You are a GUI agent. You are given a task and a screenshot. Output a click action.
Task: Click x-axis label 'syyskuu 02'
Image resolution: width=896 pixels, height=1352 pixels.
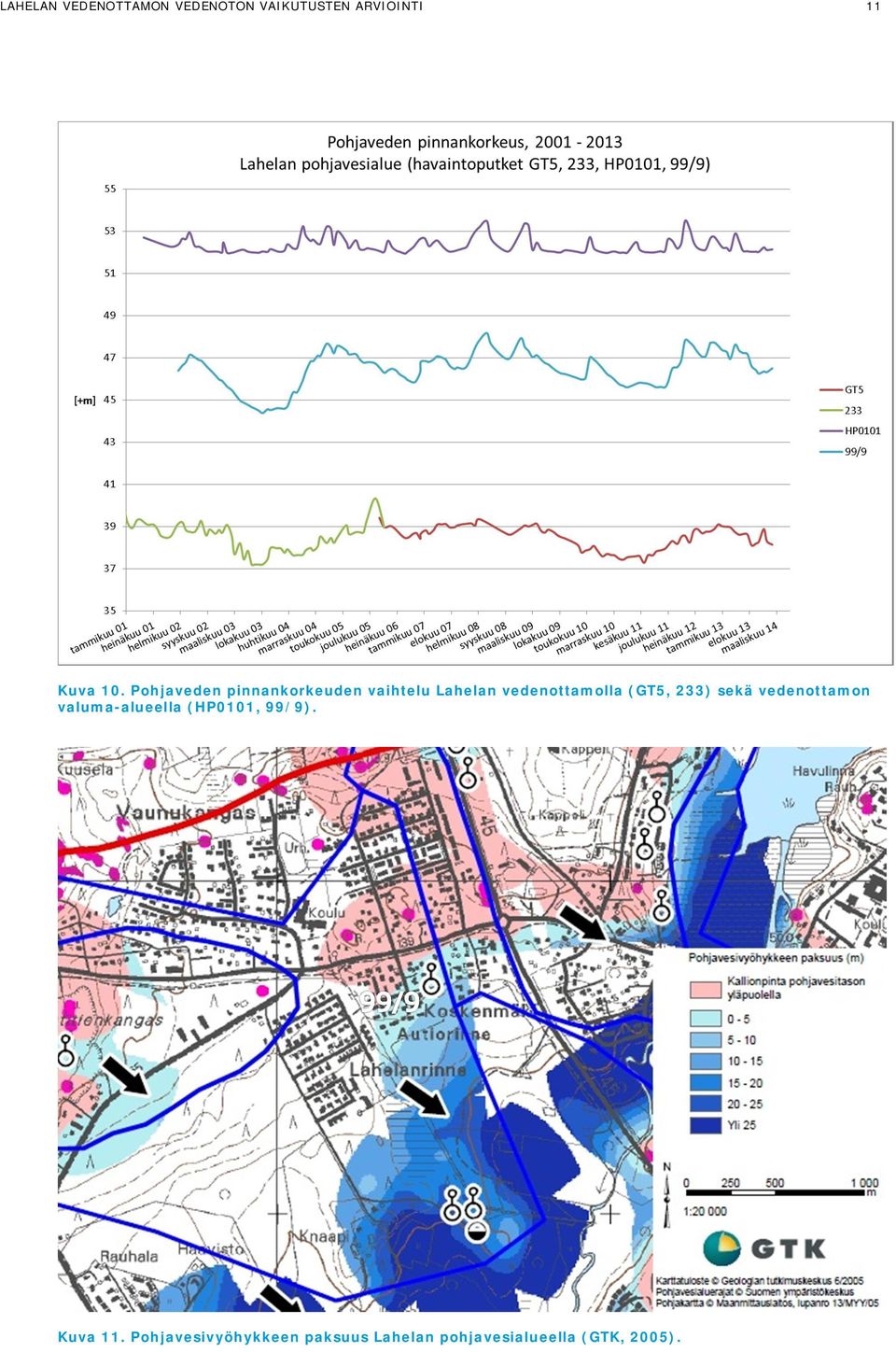(185, 637)
